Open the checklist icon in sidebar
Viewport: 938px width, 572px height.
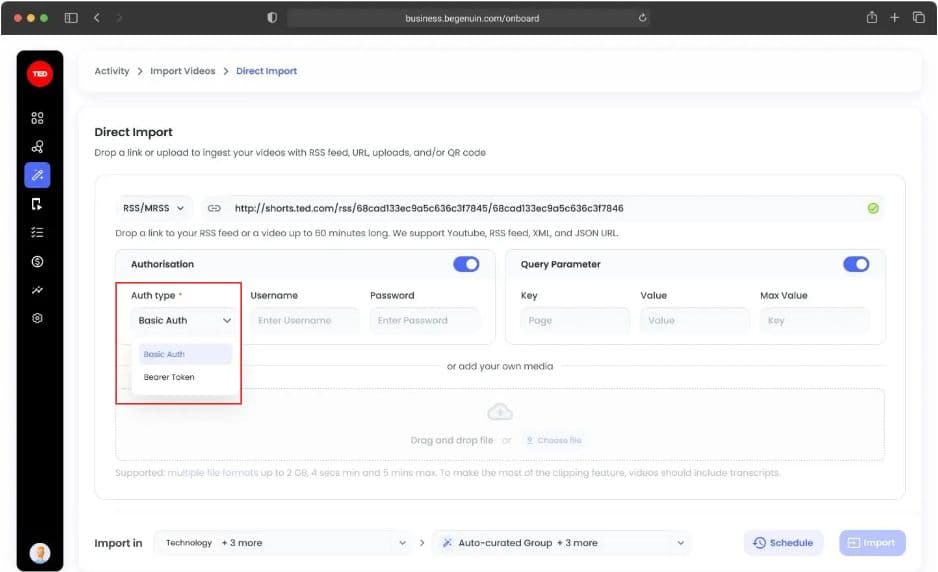click(x=37, y=232)
